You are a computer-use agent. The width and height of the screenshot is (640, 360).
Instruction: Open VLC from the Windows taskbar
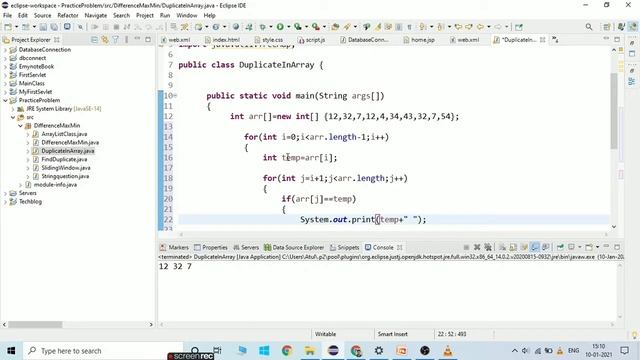pyautogui.click(x=448, y=351)
